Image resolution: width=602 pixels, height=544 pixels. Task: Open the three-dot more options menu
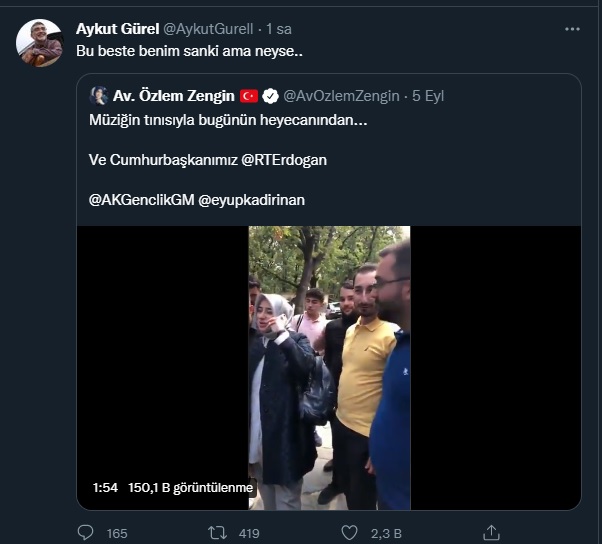(x=572, y=29)
